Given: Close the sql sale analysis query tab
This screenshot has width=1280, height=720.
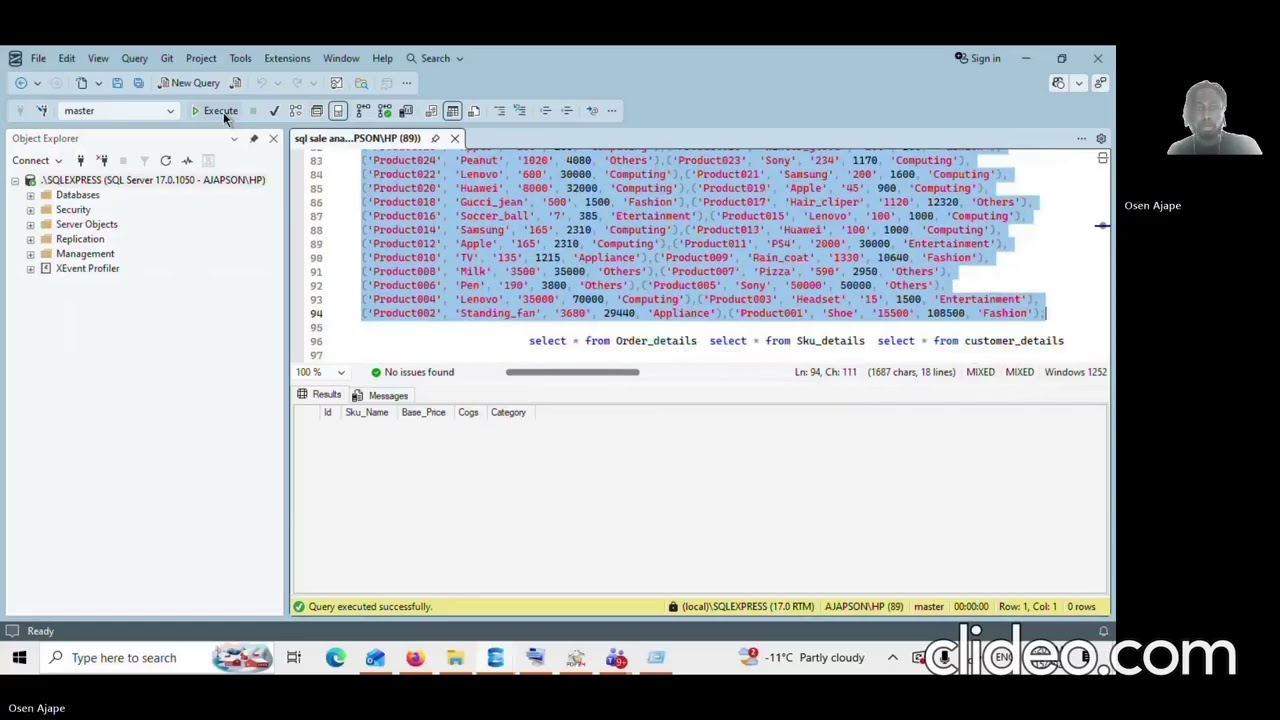Looking at the screenshot, I should point(454,138).
